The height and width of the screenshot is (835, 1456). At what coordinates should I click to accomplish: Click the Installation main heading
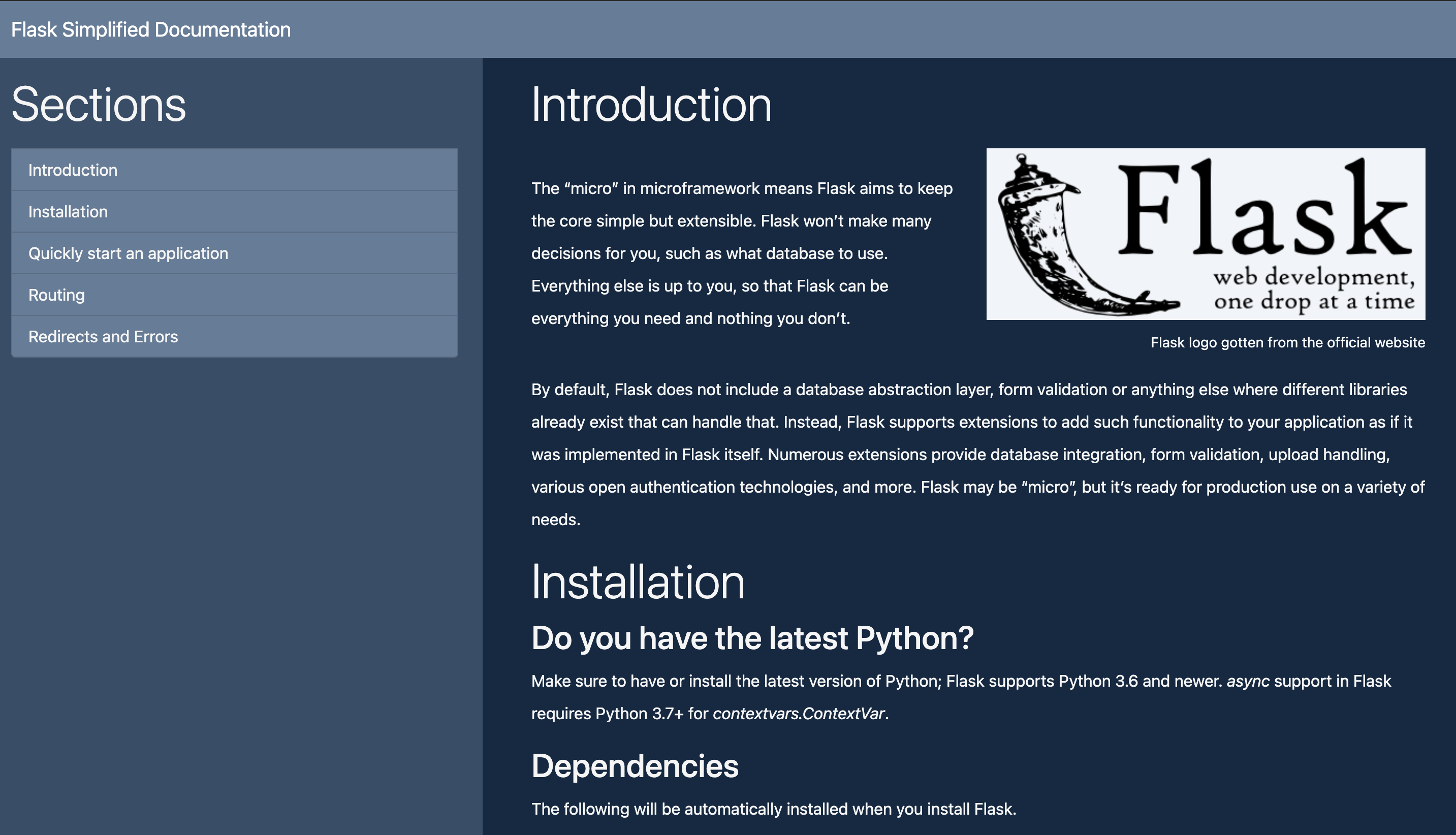pyautogui.click(x=638, y=582)
